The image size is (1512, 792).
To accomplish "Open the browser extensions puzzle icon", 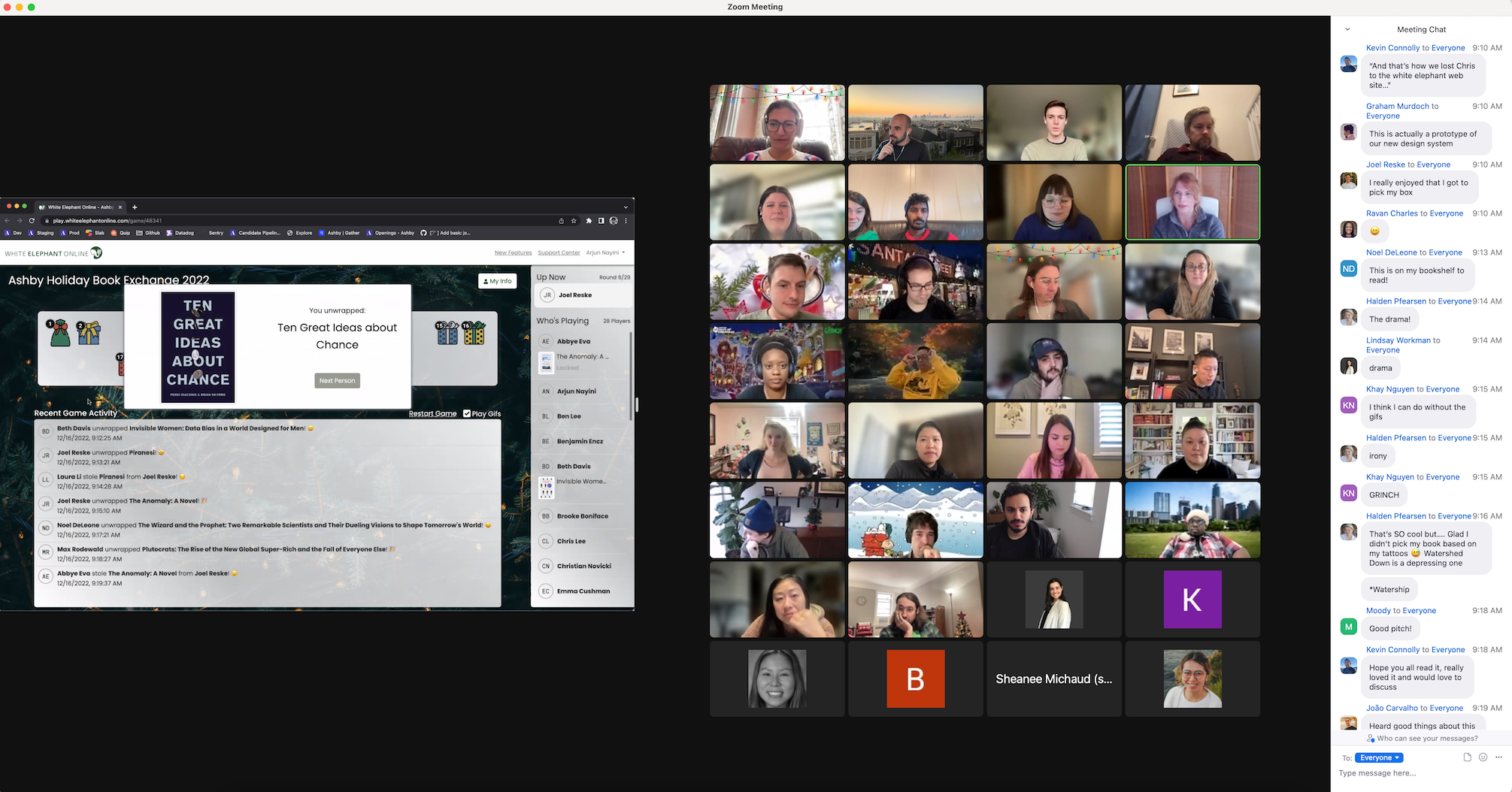I will tap(589, 221).
